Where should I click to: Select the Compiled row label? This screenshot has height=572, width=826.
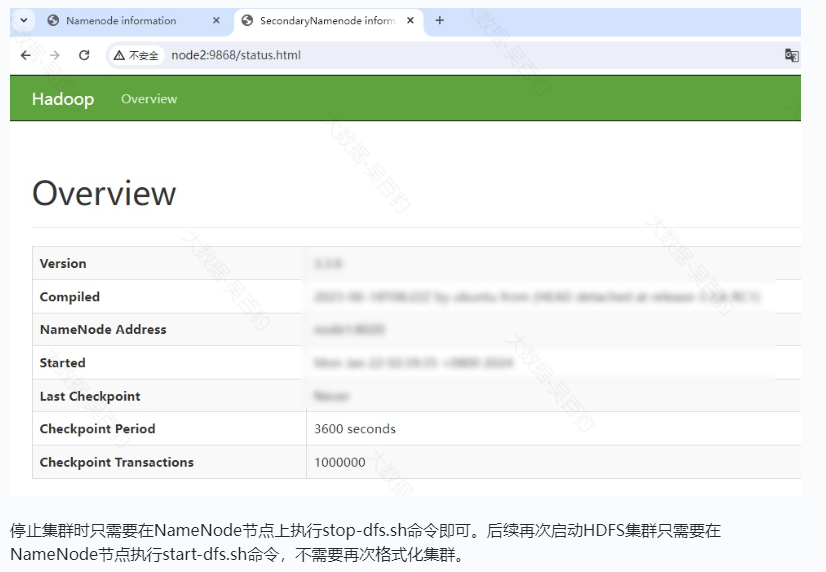click(70, 297)
